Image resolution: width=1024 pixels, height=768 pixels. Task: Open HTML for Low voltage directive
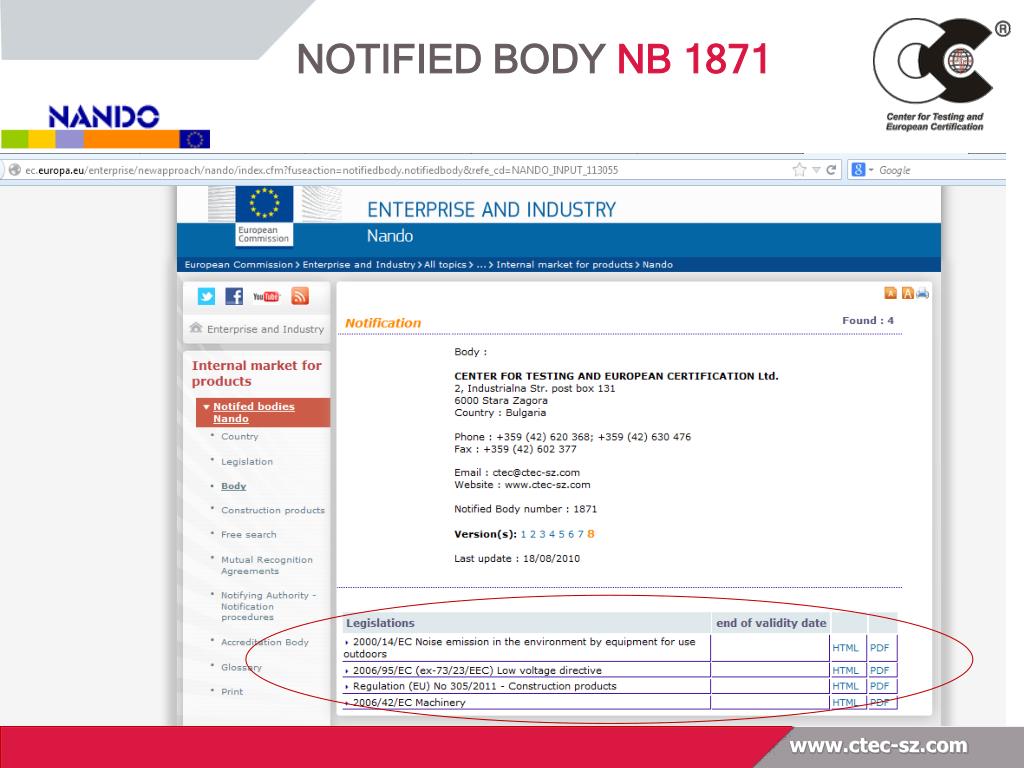845,671
